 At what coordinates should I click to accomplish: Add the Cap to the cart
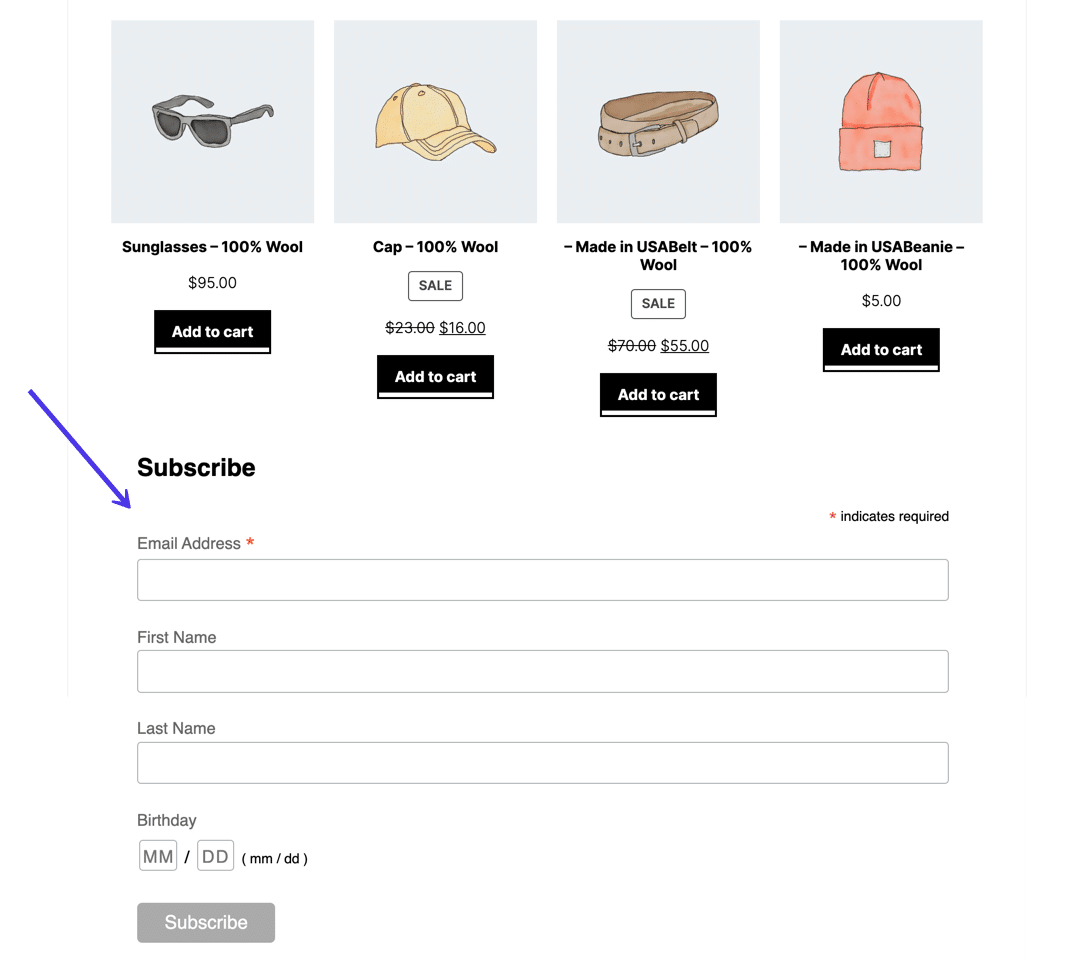point(435,376)
